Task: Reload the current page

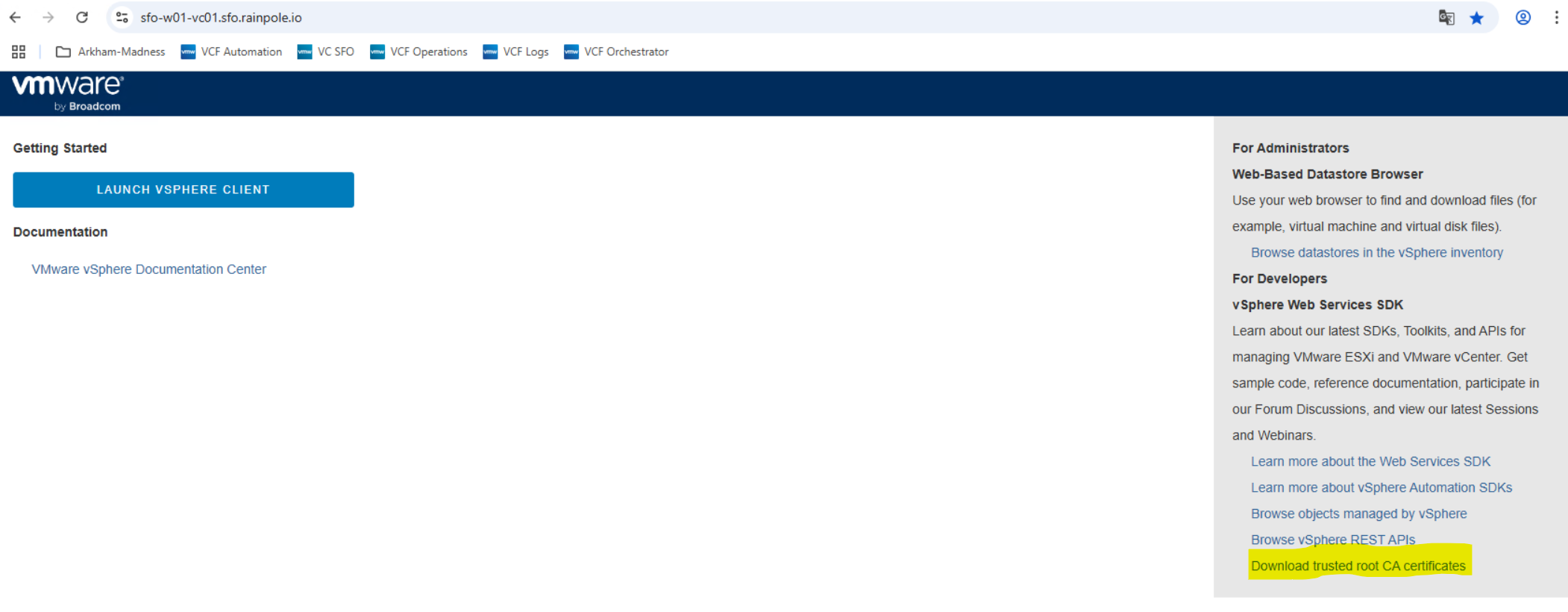Action: [x=82, y=17]
